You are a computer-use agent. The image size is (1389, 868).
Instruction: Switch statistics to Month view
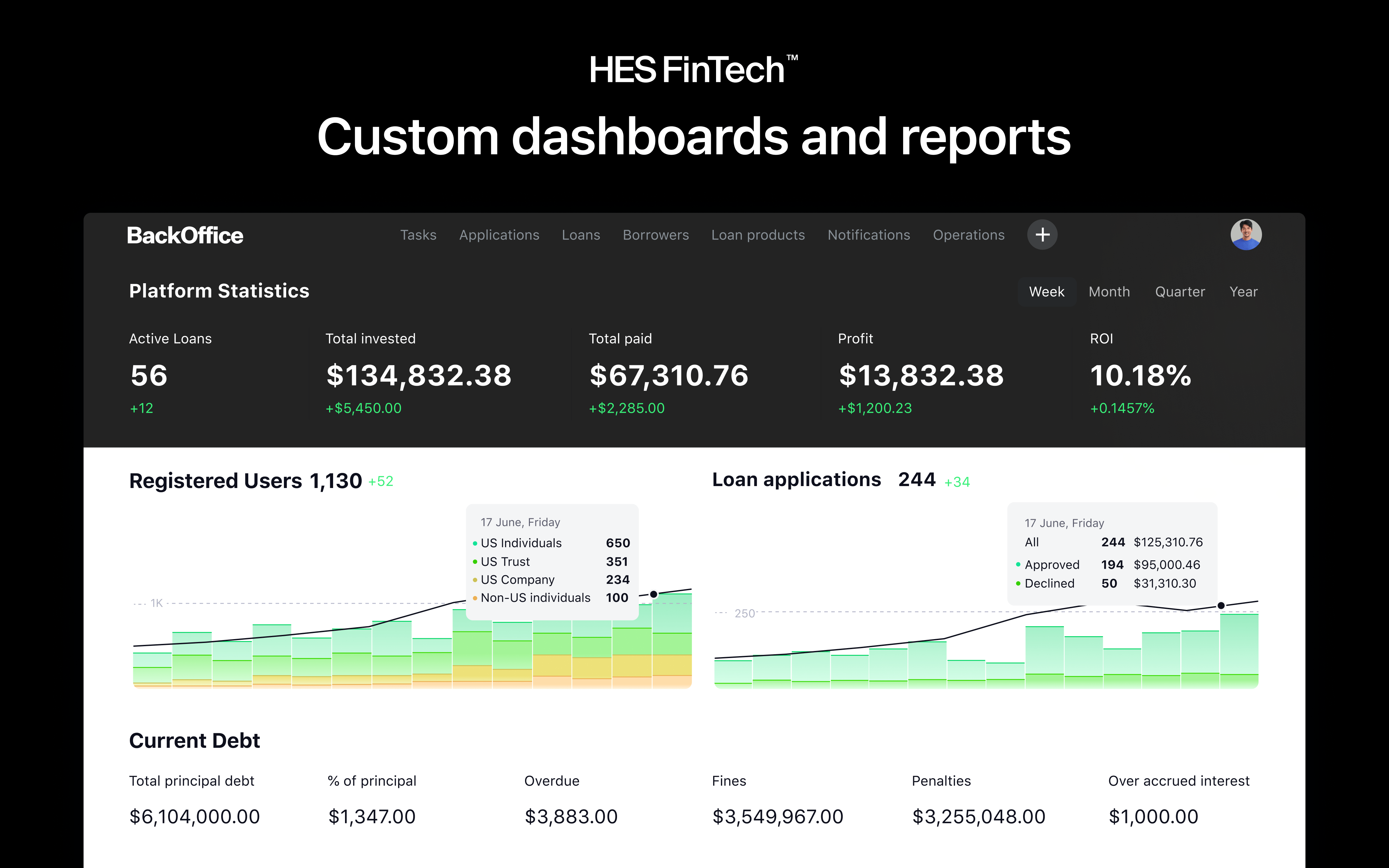coord(1109,292)
